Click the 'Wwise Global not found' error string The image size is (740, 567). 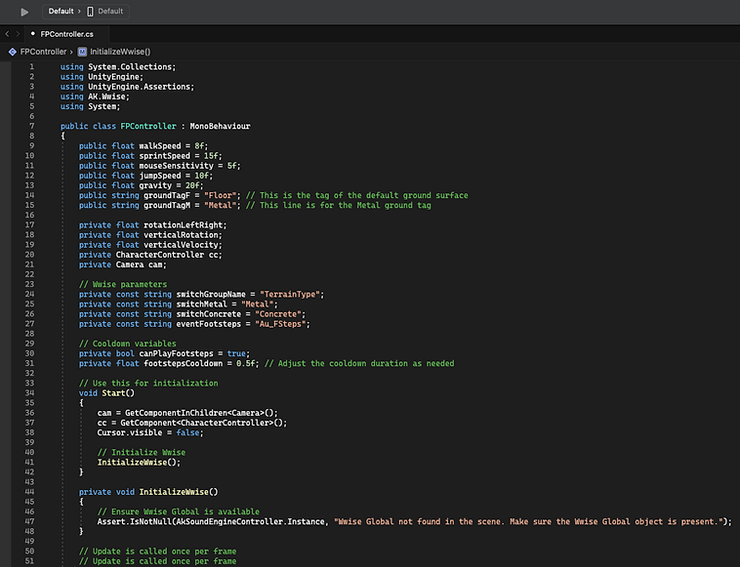(x=529, y=522)
